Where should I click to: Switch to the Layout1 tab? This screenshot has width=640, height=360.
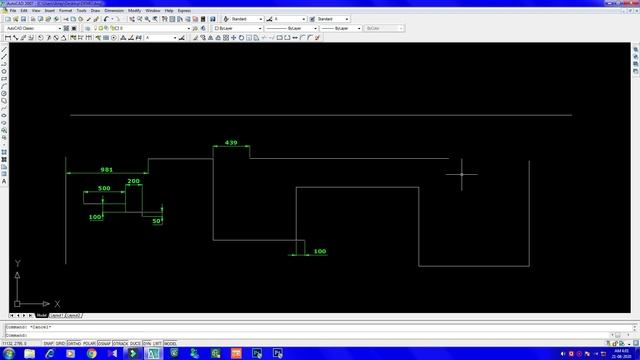pos(56,316)
